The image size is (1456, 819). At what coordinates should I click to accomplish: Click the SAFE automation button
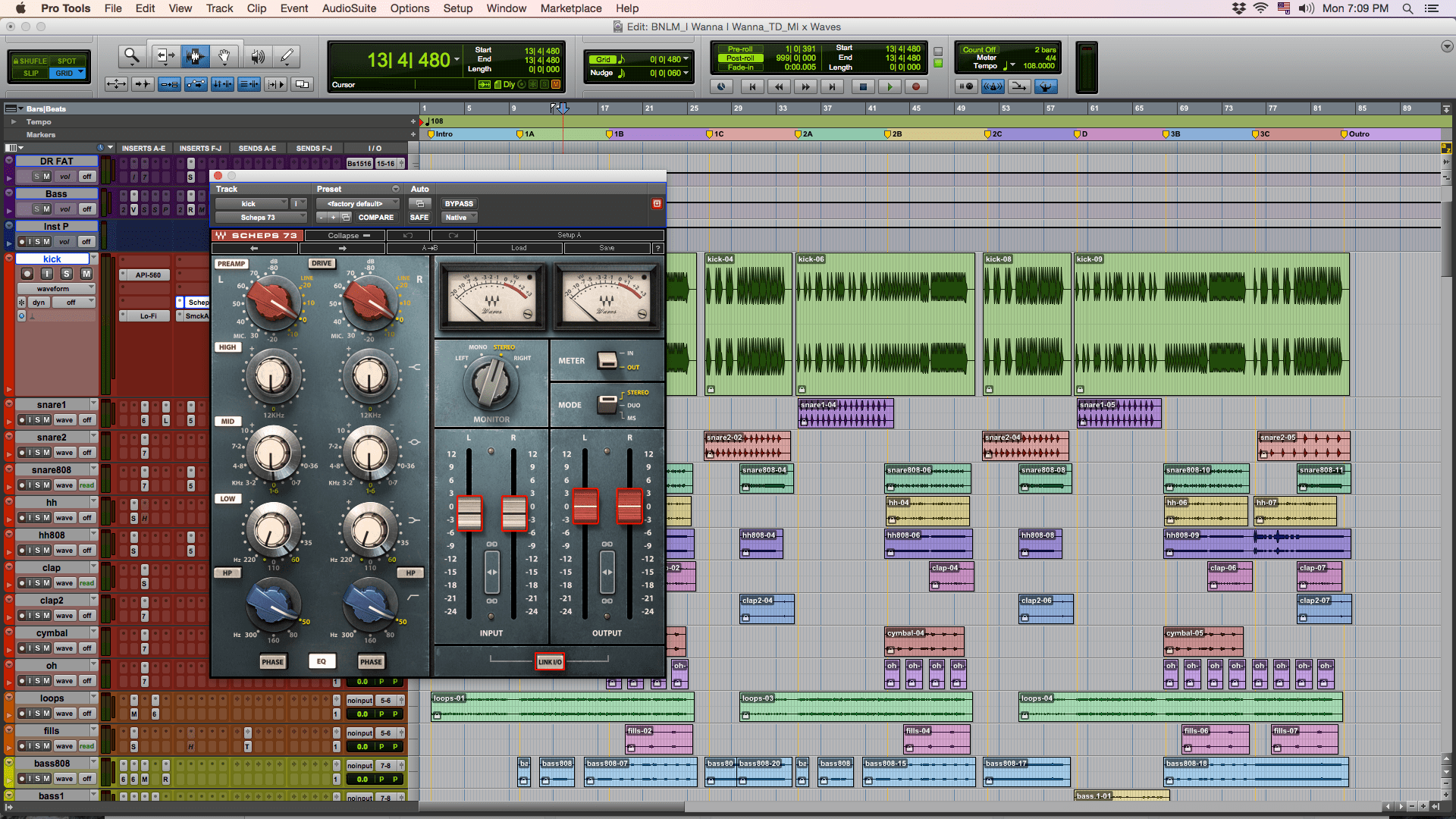click(419, 218)
